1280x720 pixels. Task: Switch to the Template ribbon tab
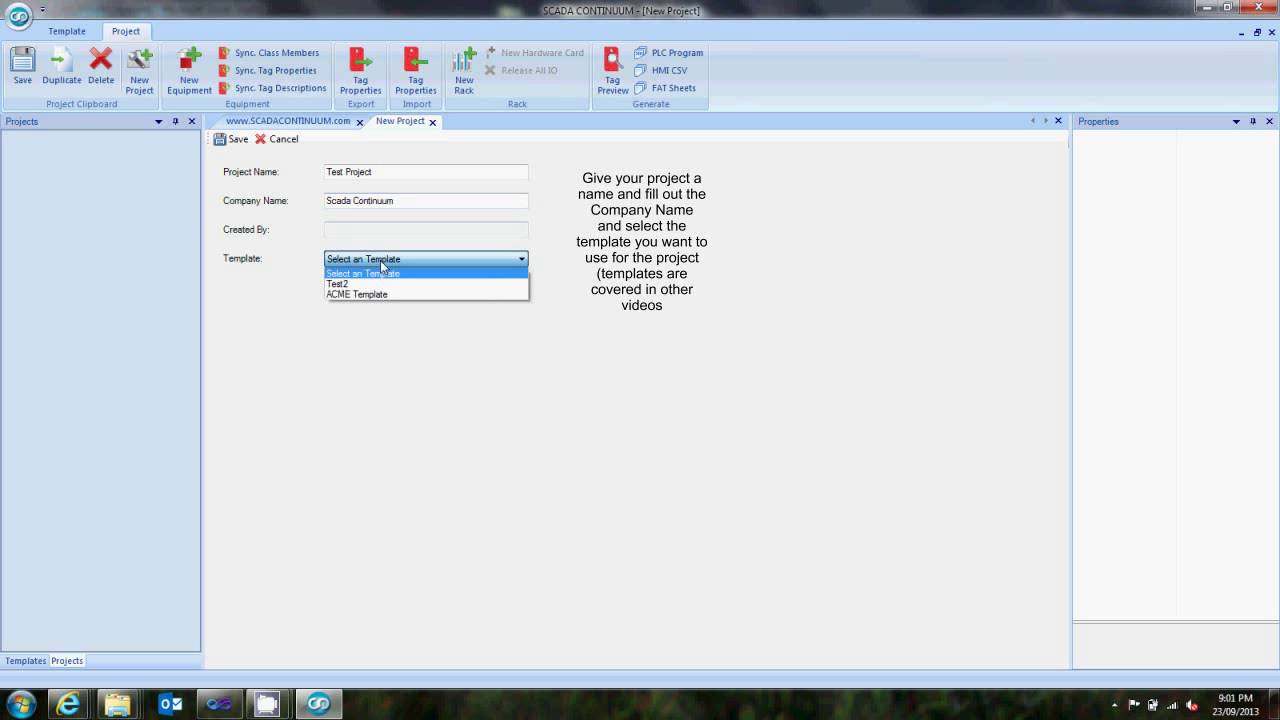tap(67, 31)
